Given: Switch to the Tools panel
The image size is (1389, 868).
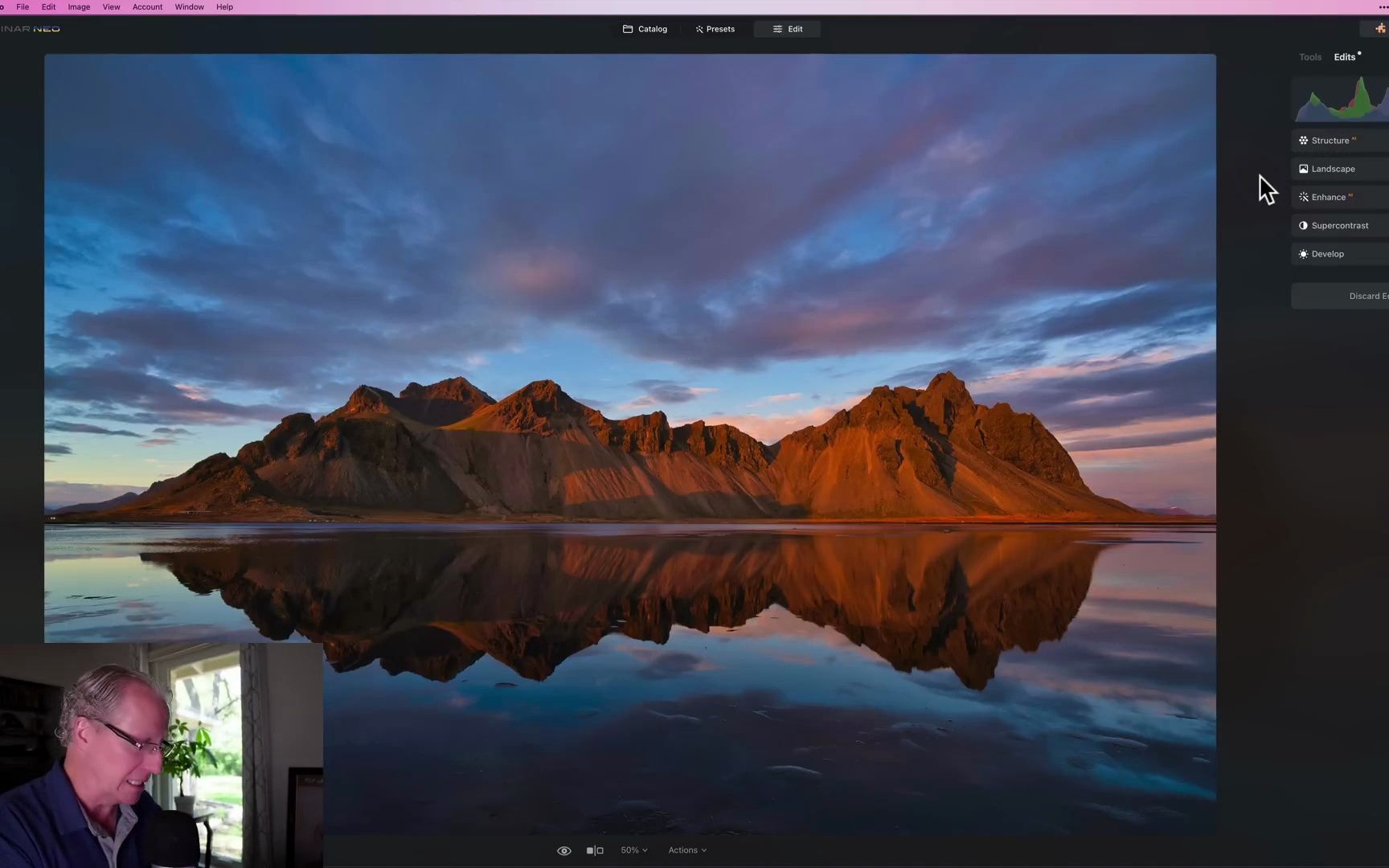Looking at the screenshot, I should (x=1310, y=56).
